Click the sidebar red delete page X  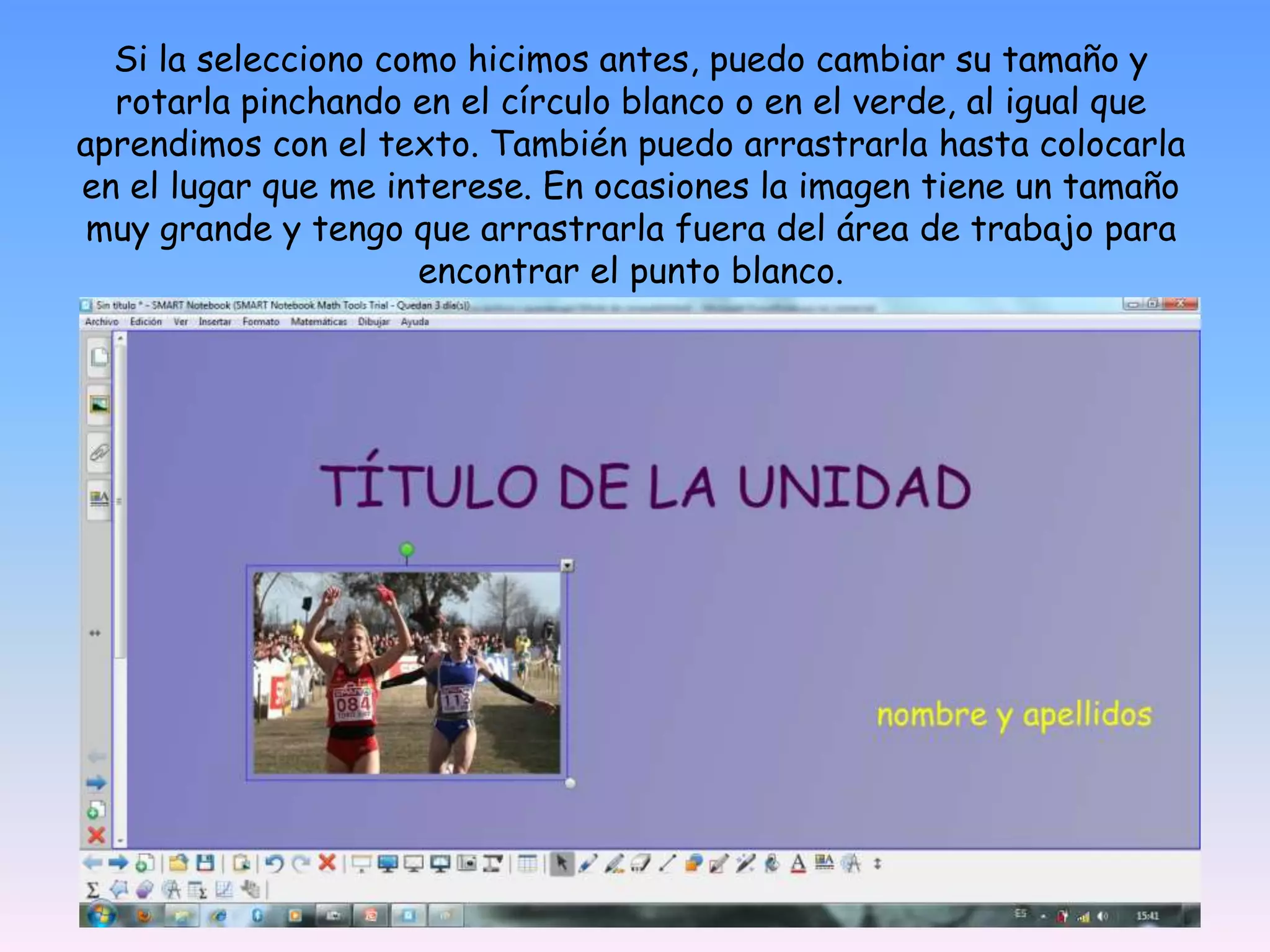pos(96,835)
